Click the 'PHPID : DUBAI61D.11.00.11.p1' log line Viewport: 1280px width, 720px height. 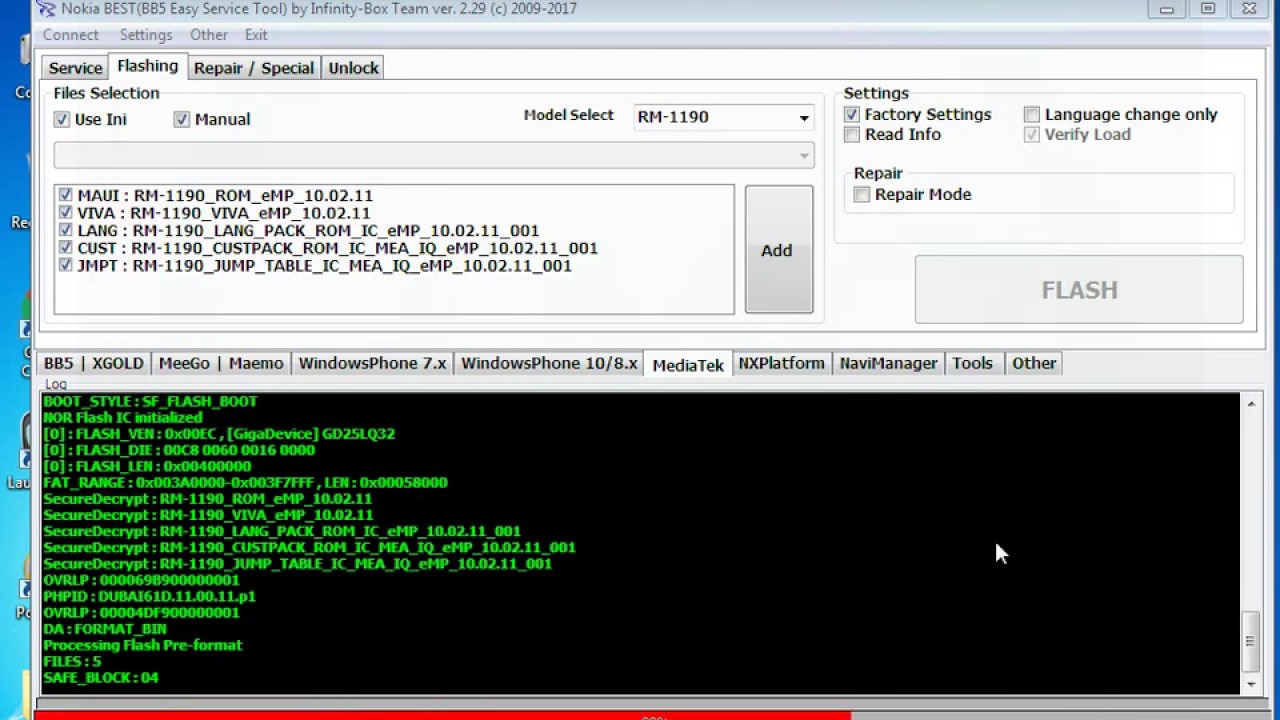tap(150, 596)
